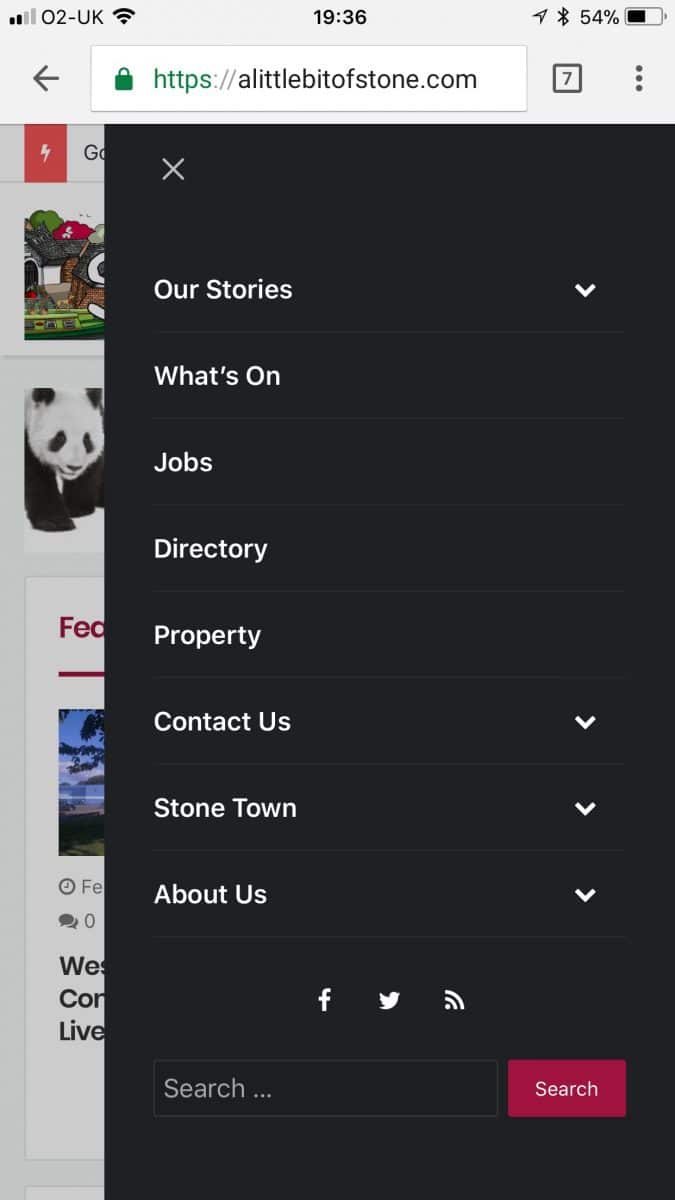Screen dimensions: 675x1200
Task: Tap the panda image thumbnail
Action: [64, 460]
